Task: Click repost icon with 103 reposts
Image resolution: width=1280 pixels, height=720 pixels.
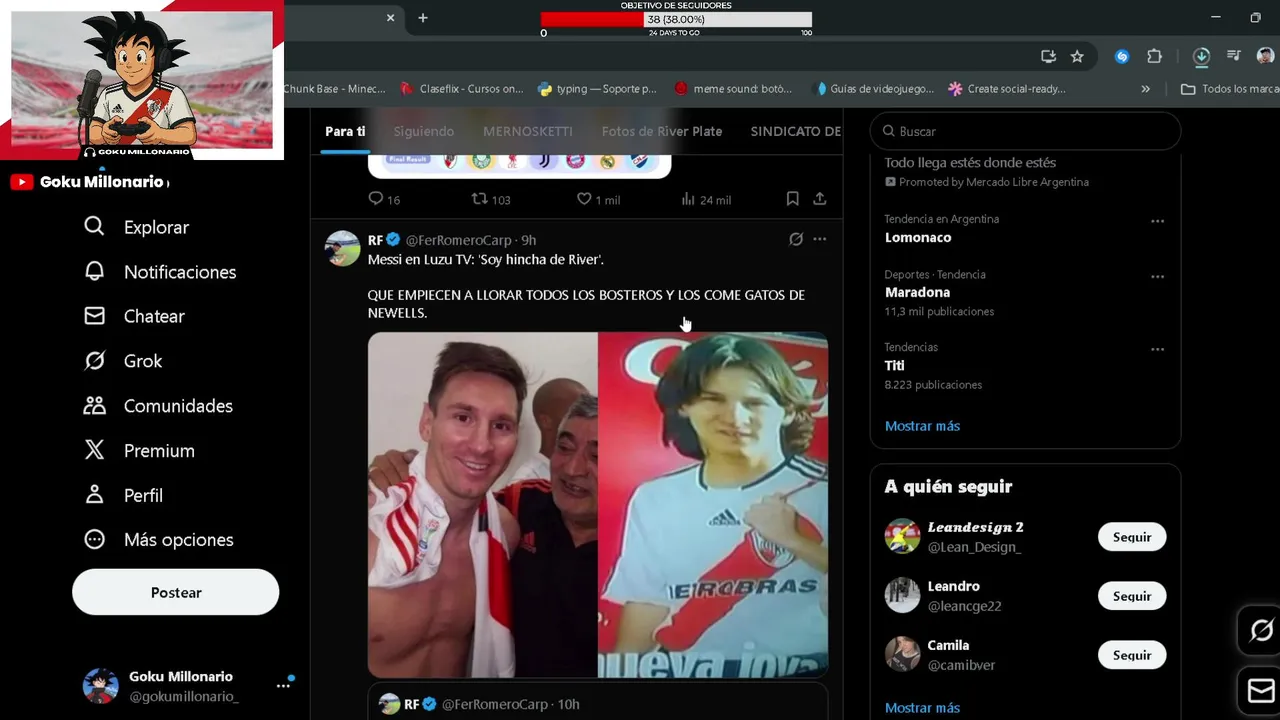Action: [x=480, y=199]
